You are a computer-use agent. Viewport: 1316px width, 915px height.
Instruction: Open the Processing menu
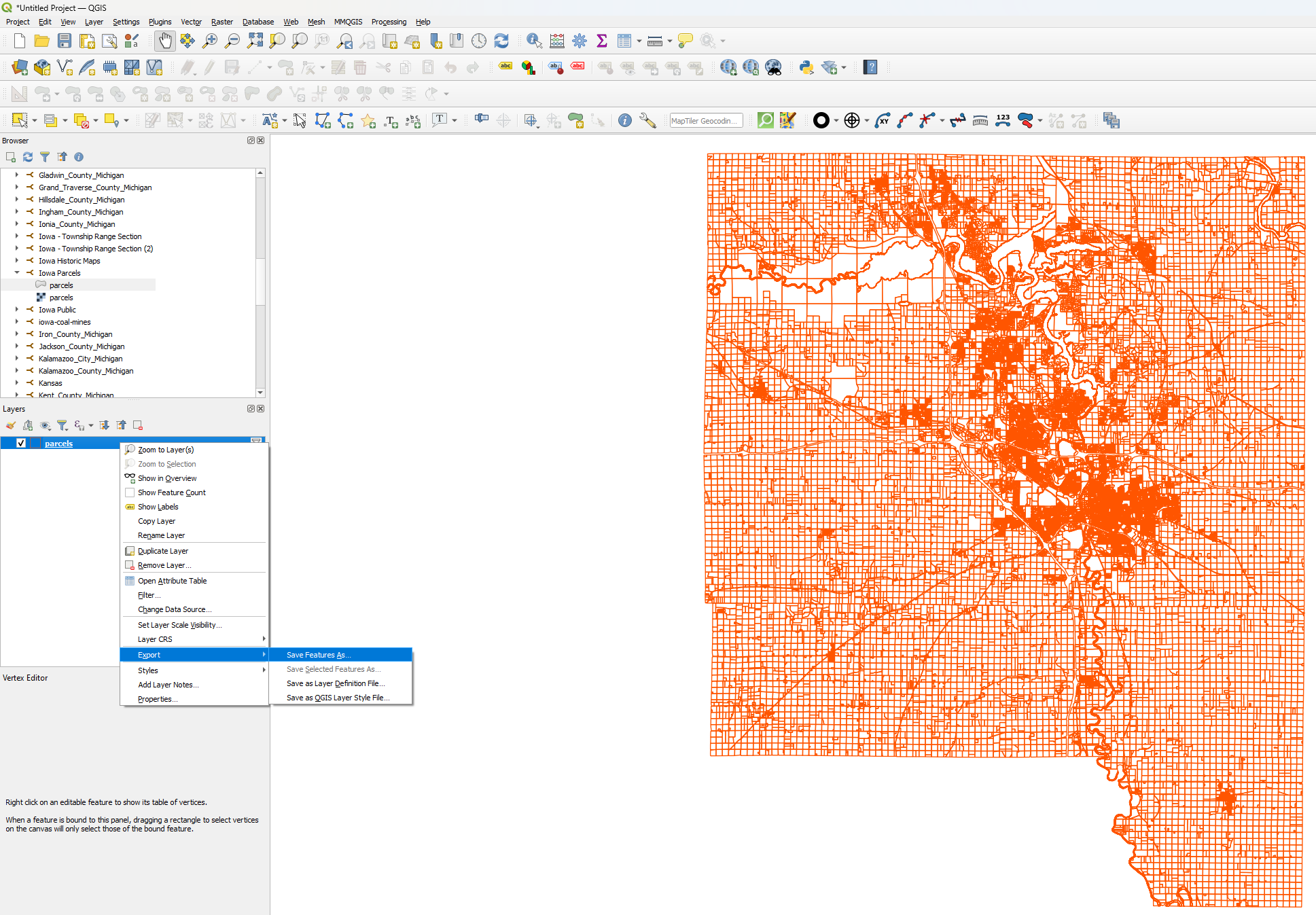tap(389, 22)
